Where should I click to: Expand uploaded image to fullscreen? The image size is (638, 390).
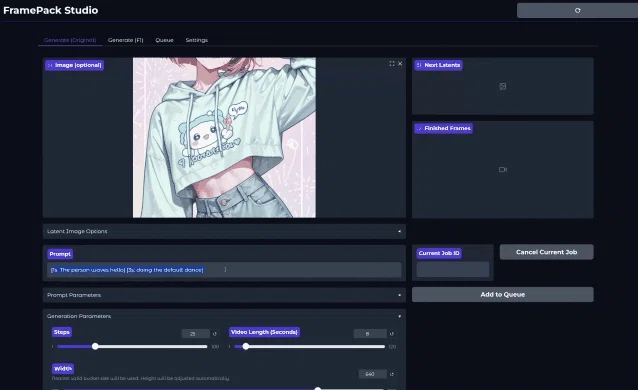392,64
